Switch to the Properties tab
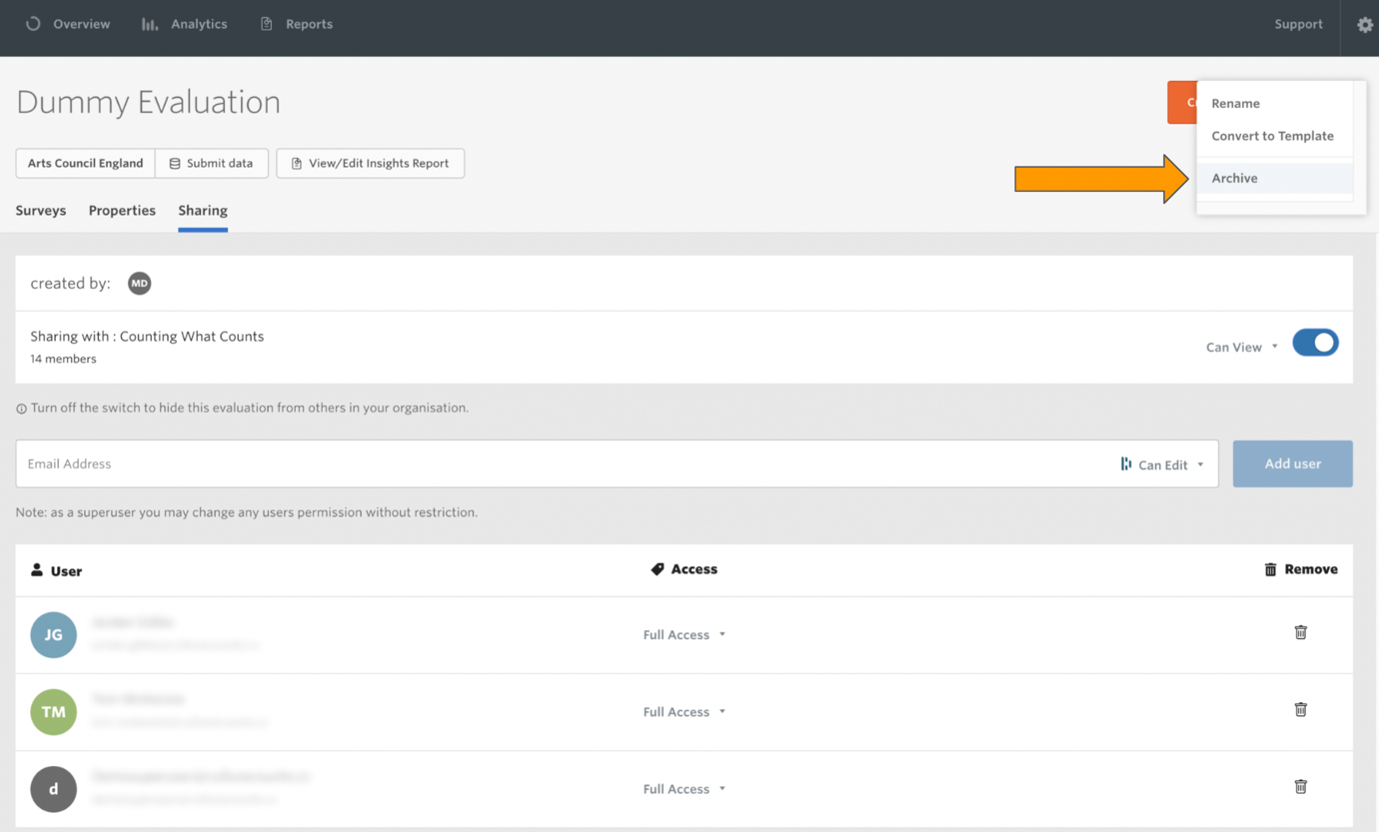The width and height of the screenshot is (1384, 837). tap(122, 212)
